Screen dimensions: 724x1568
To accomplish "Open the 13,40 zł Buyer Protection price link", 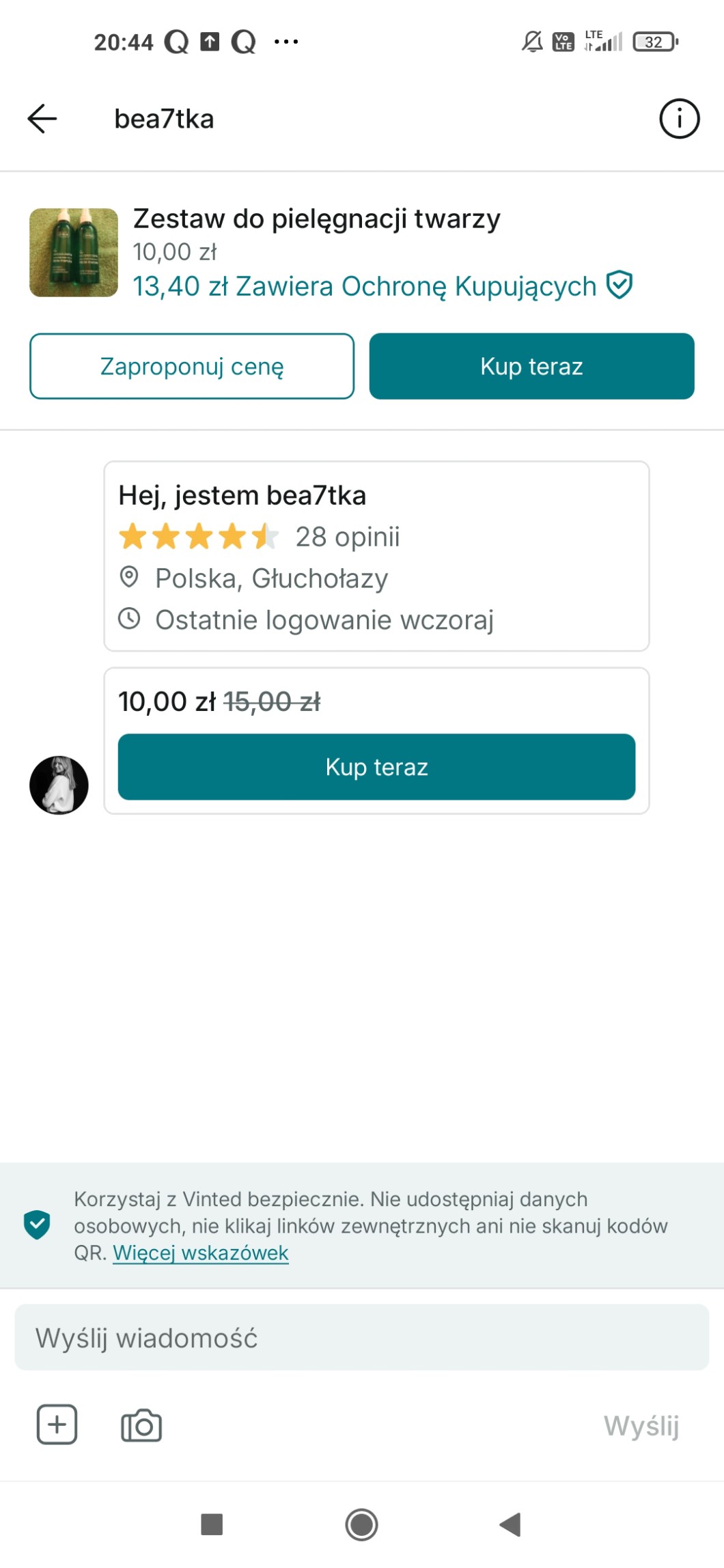I will tap(365, 287).
